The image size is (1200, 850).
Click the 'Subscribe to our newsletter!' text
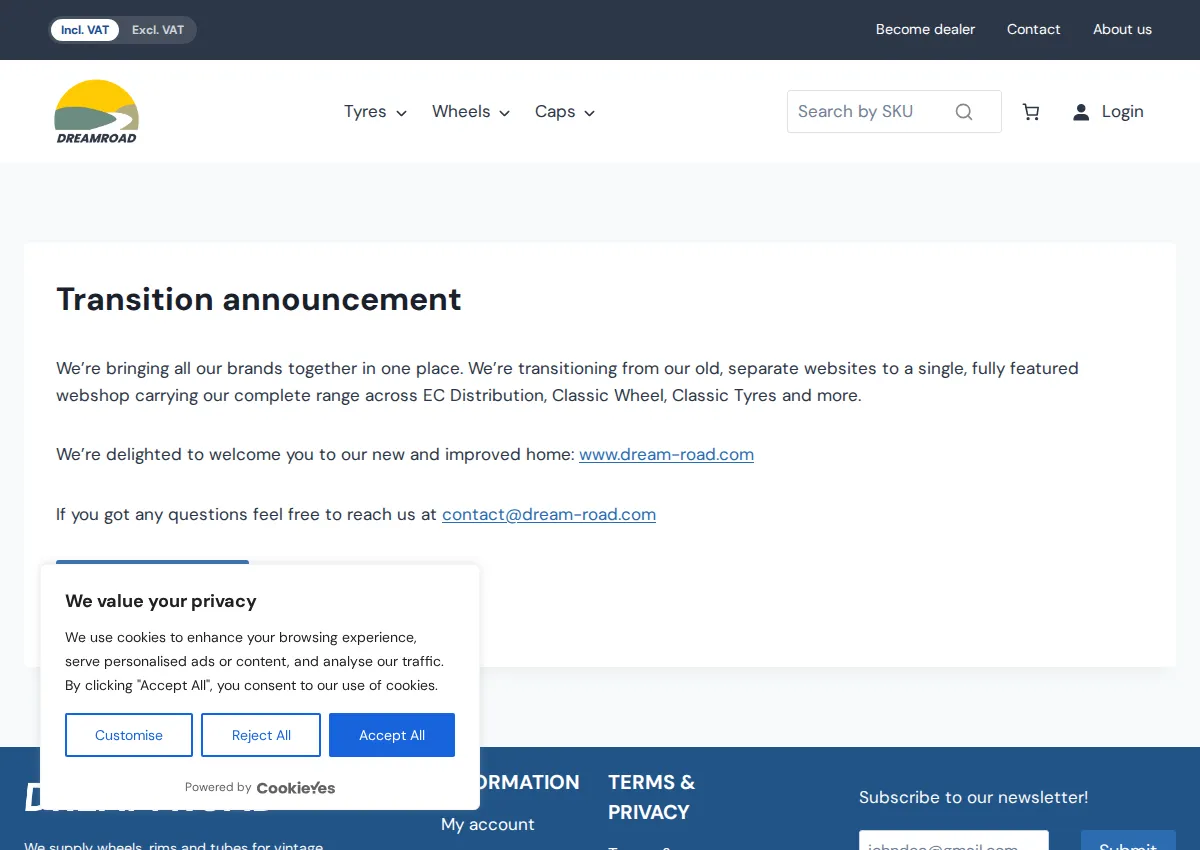[973, 797]
